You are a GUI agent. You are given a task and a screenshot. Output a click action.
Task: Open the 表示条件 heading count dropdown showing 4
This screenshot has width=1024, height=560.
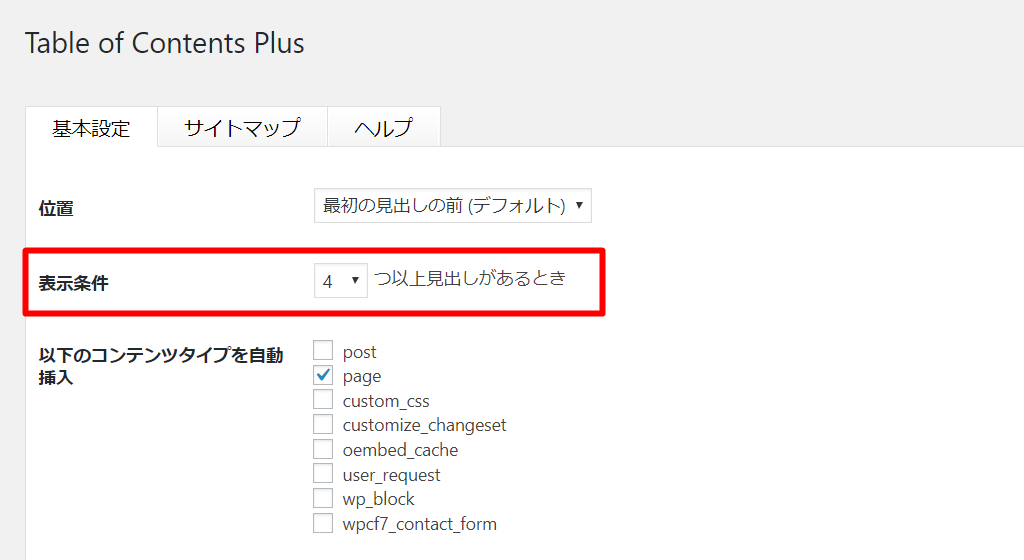pos(341,281)
